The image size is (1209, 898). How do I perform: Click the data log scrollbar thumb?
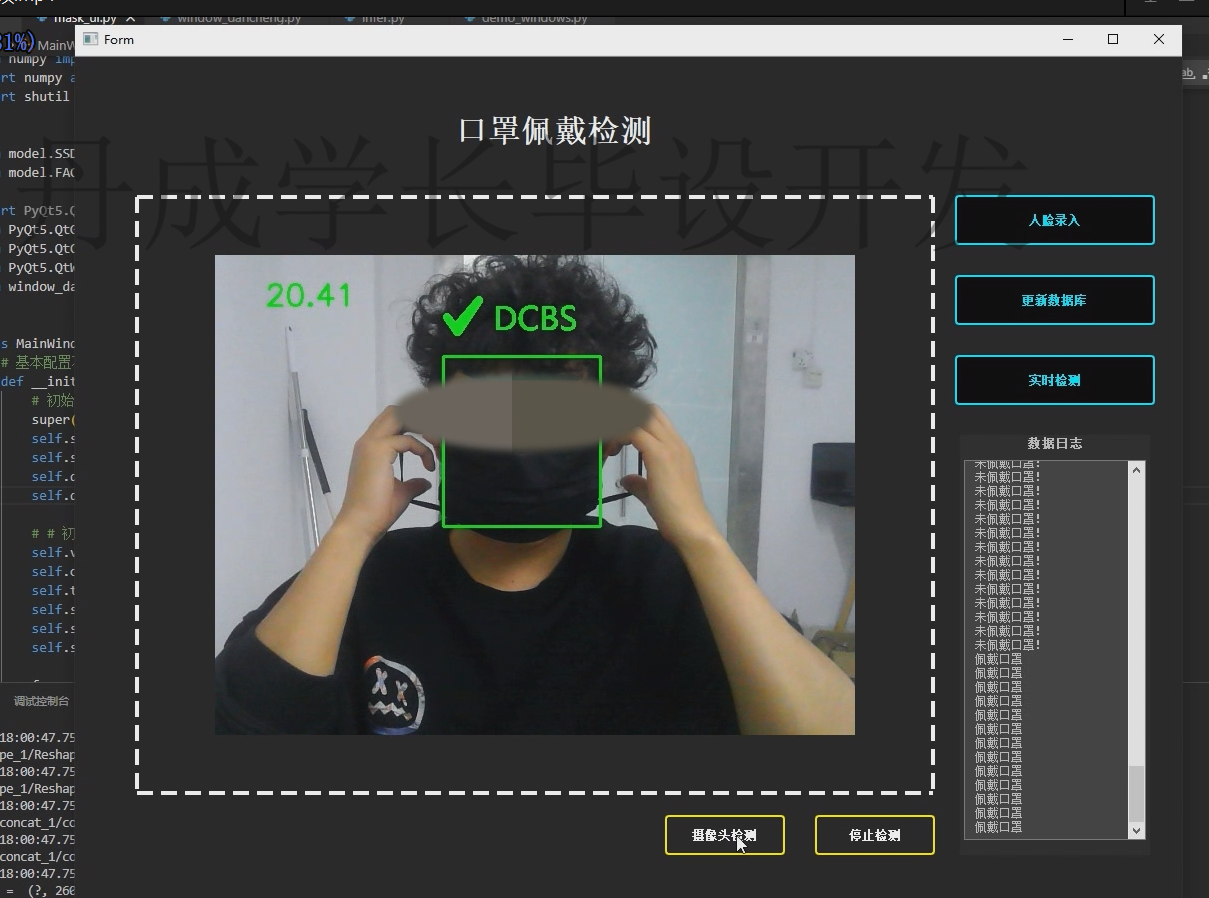pos(1136,794)
